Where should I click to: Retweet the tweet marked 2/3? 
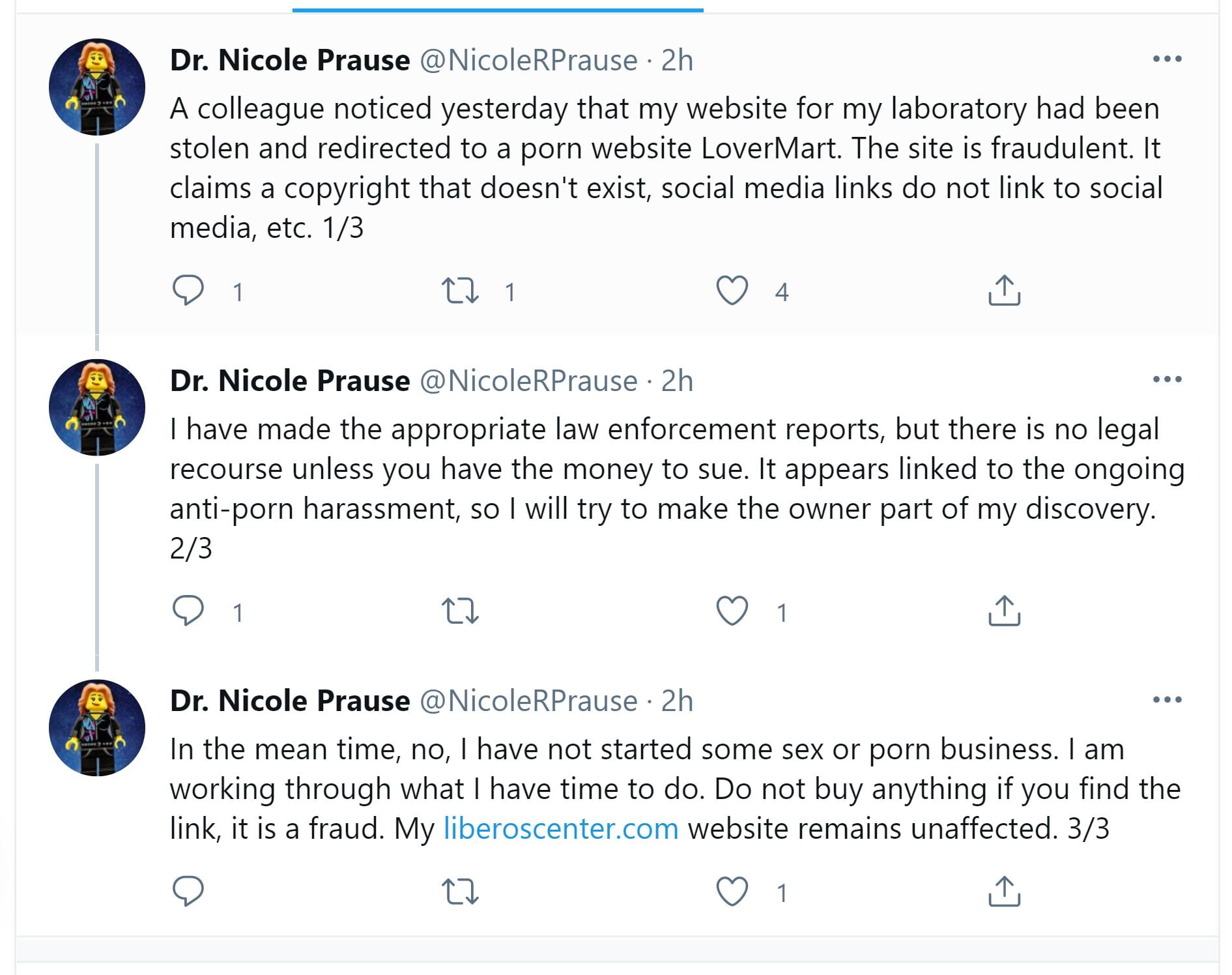460,611
